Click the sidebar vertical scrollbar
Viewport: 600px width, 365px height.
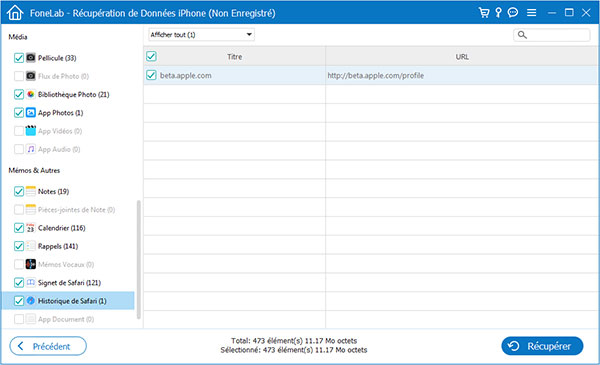(139, 259)
